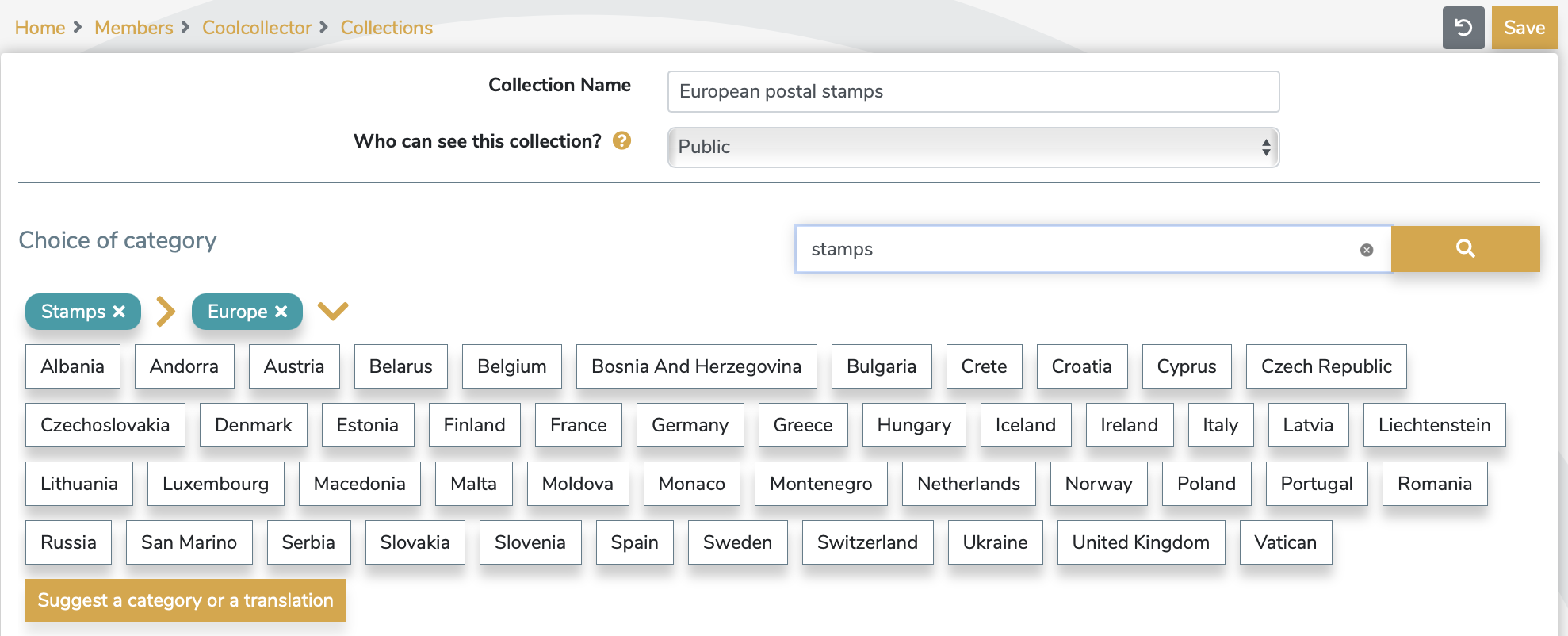The image size is (1568, 636).
Task: Select Denmark category
Action: 254,425
